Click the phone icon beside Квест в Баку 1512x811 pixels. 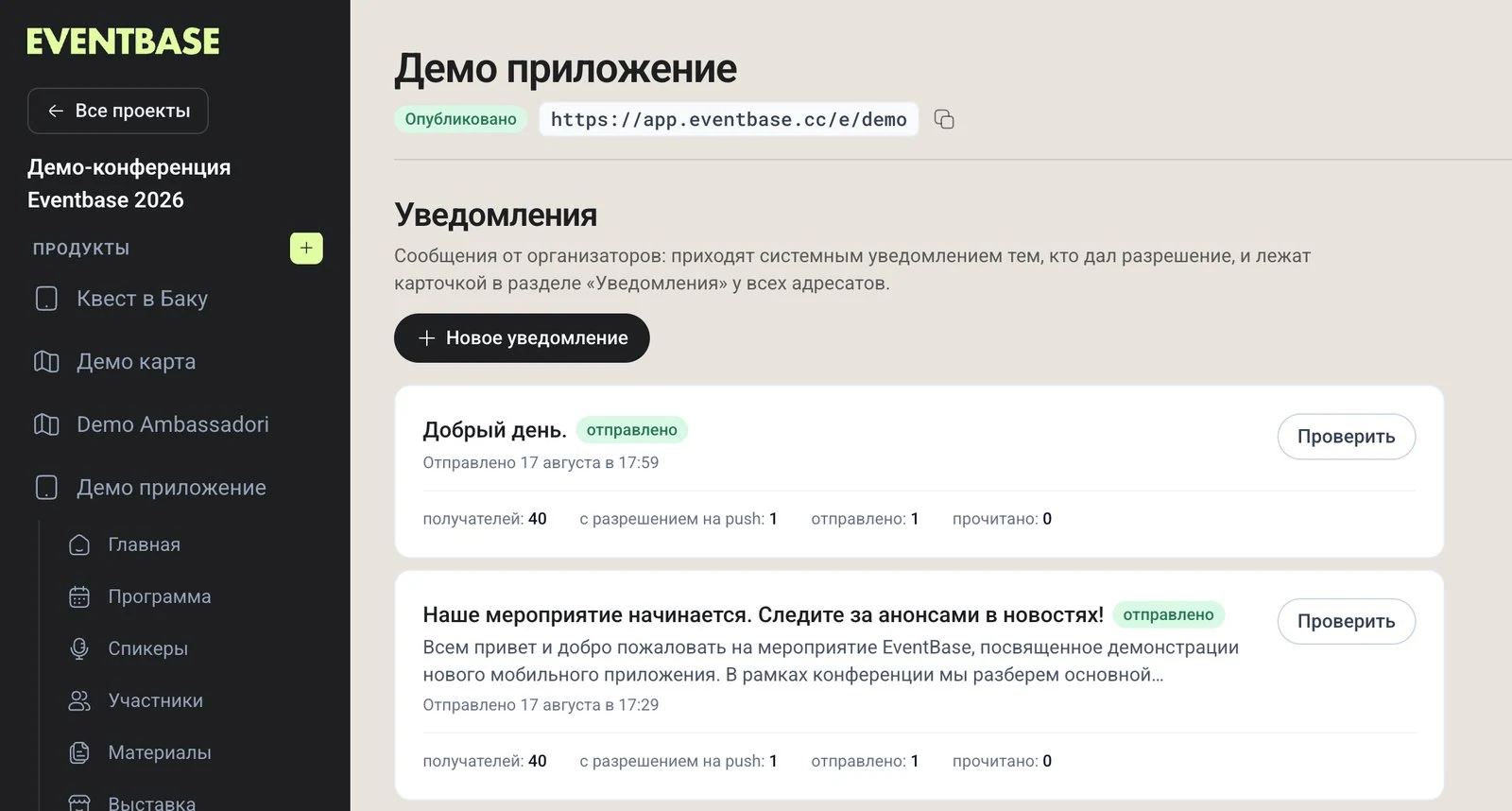click(x=46, y=299)
